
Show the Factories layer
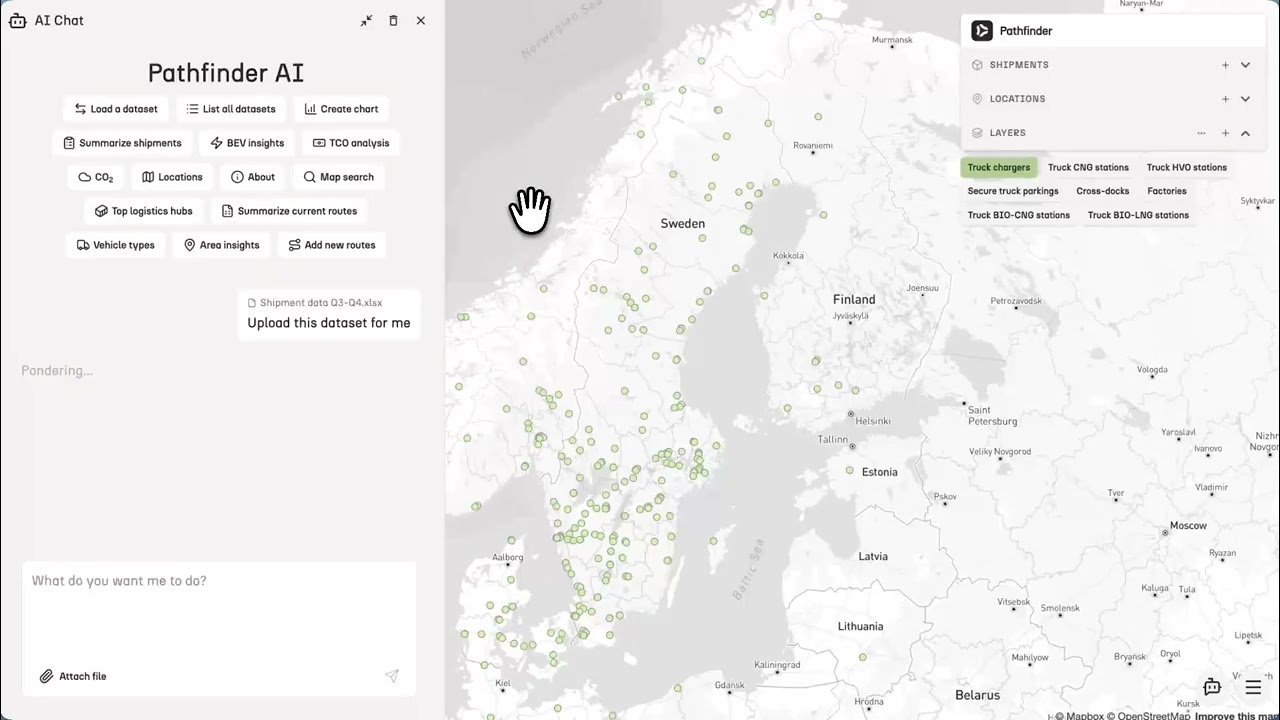coord(1167,191)
